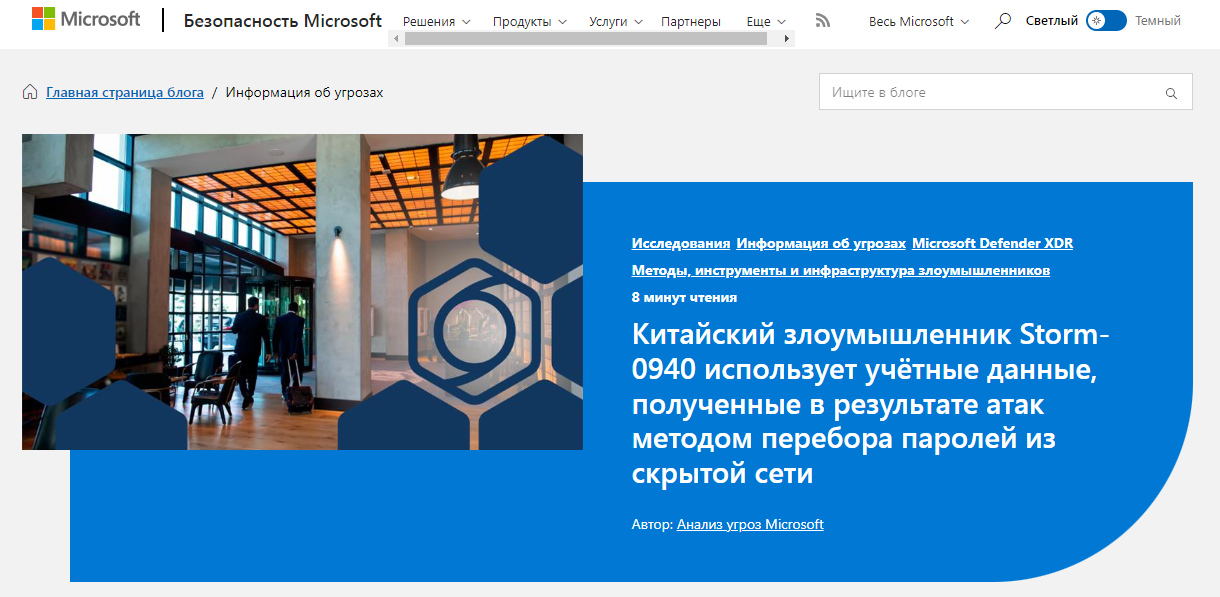1220x597 pixels.
Task: Expand the Продукты dropdown menu
Action: coord(530,21)
